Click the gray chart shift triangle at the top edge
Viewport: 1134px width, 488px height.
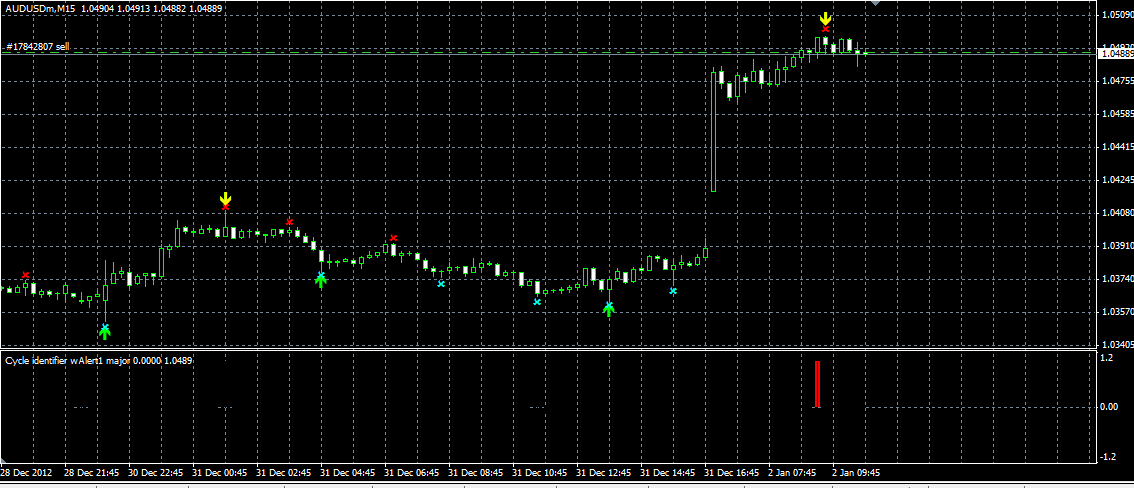(875, 4)
